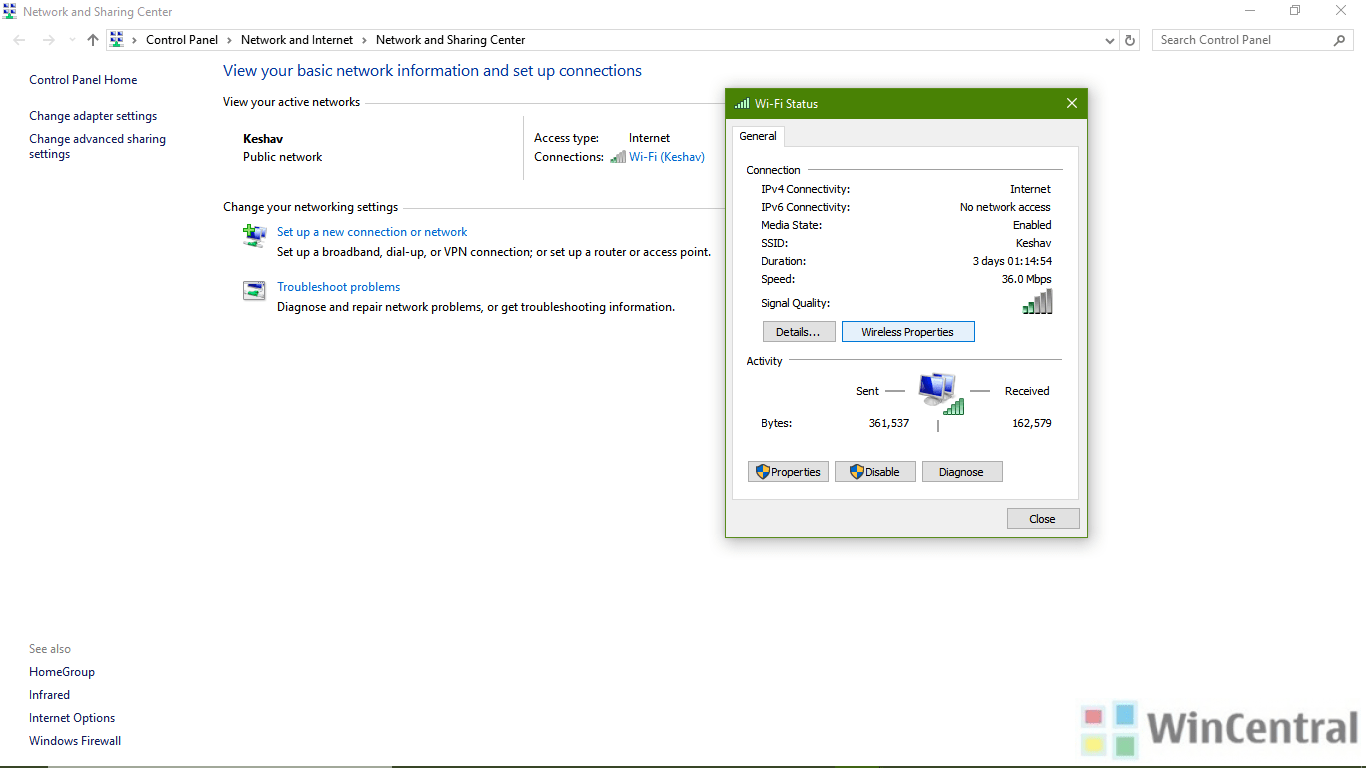Switch to the General tab
The image size is (1366, 768).
point(757,136)
